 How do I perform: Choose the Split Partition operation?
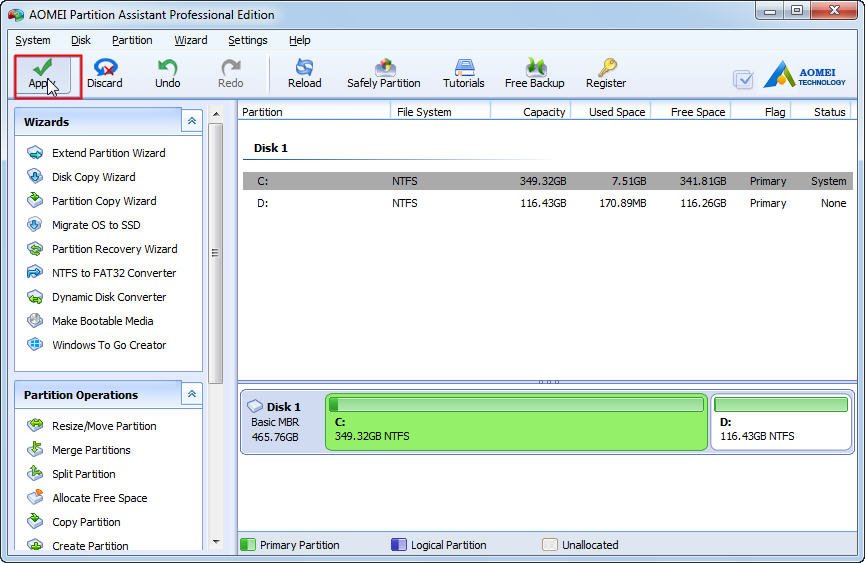click(84, 474)
